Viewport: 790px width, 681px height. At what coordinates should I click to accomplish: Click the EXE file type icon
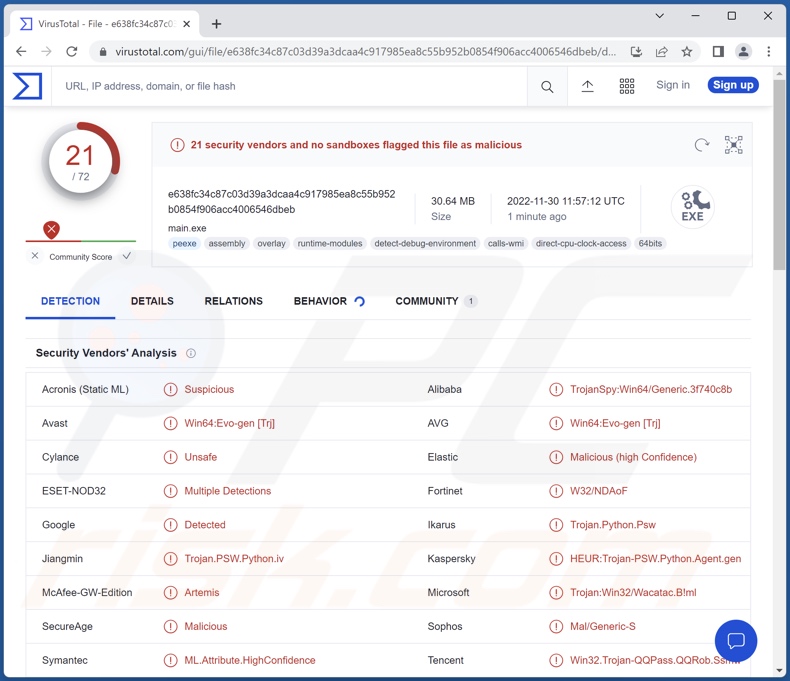[693, 207]
